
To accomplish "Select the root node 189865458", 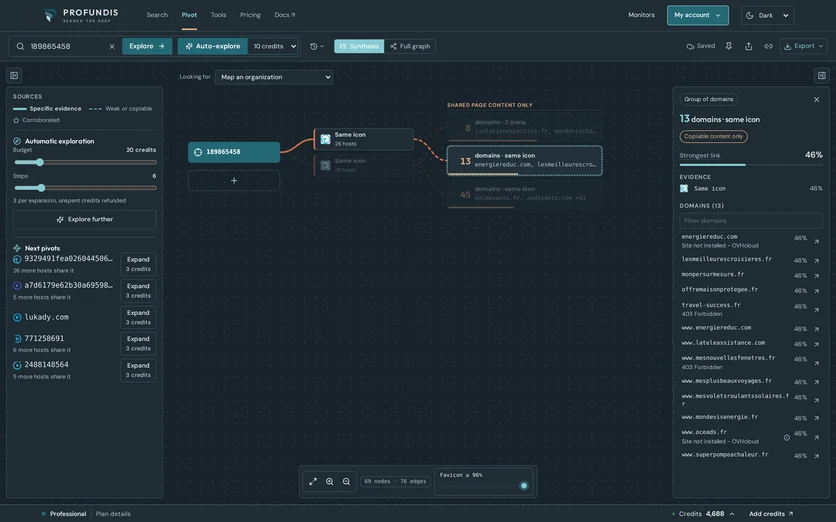I will [234, 152].
